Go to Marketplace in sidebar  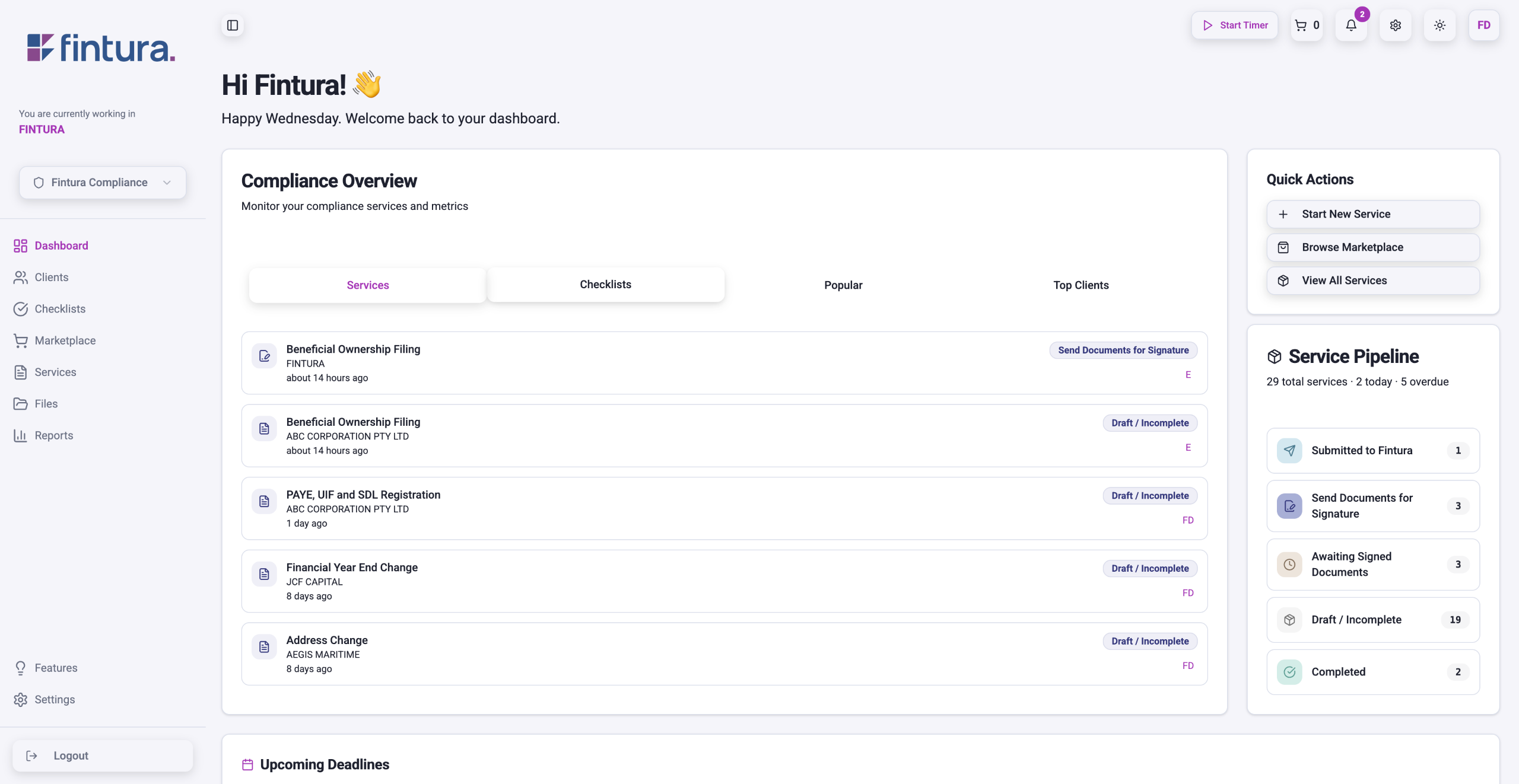(x=65, y=340)
